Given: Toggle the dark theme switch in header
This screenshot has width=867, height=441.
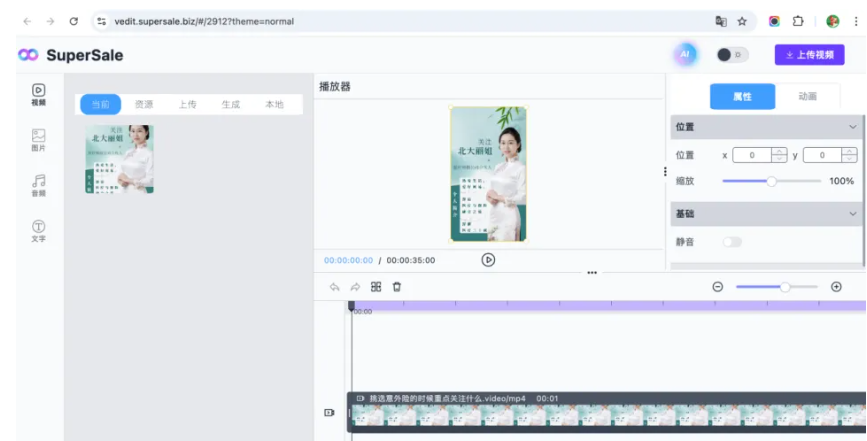Looking at the screenshot, I should (732, 55).
